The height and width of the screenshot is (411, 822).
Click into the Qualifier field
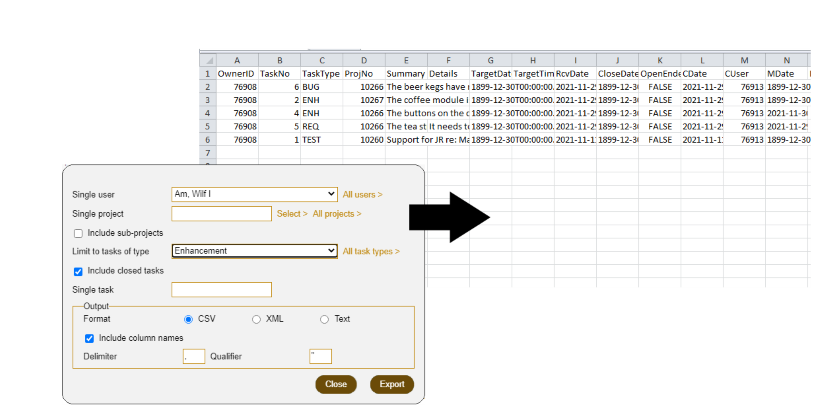320,356
